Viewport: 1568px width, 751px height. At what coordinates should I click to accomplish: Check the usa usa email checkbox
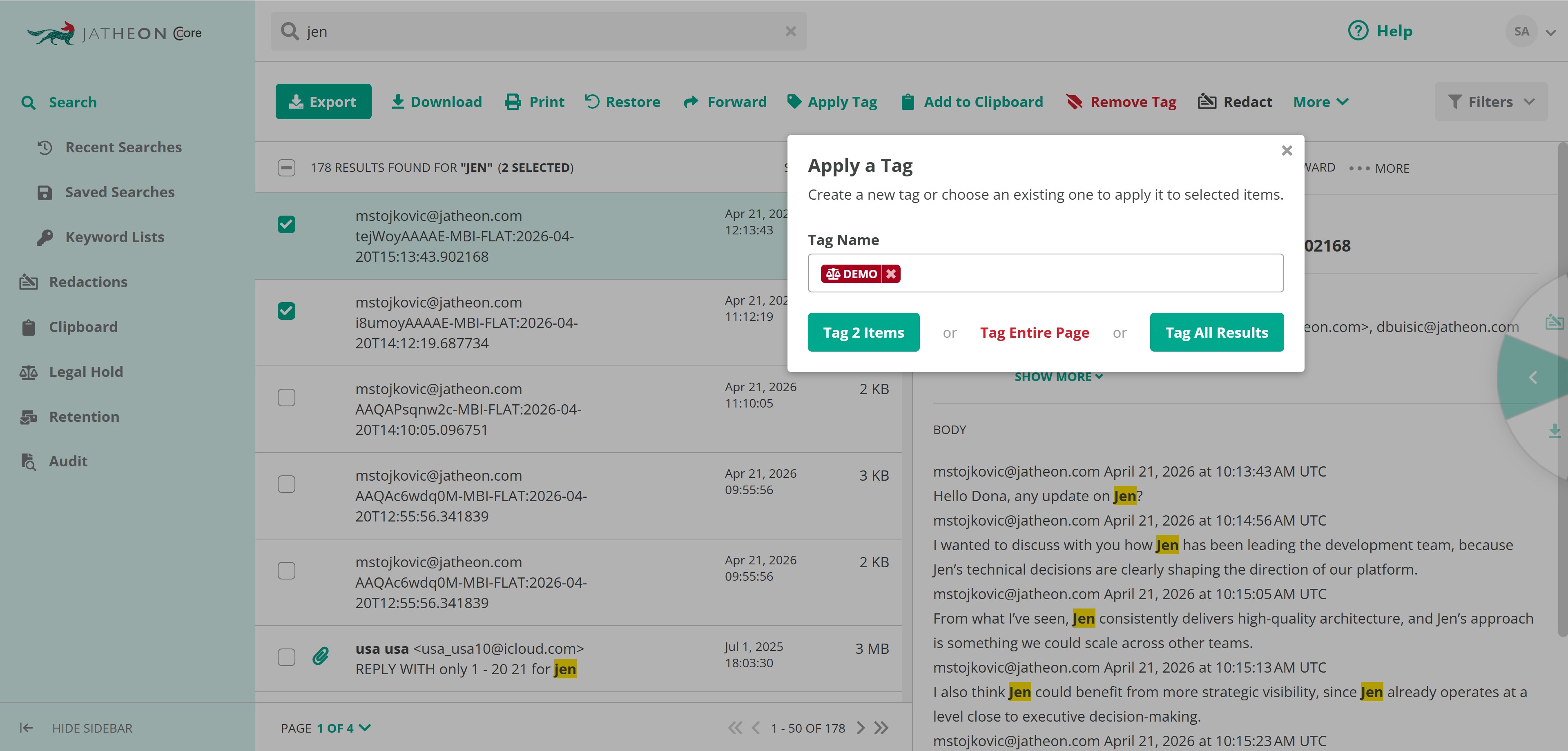(286, 657)
